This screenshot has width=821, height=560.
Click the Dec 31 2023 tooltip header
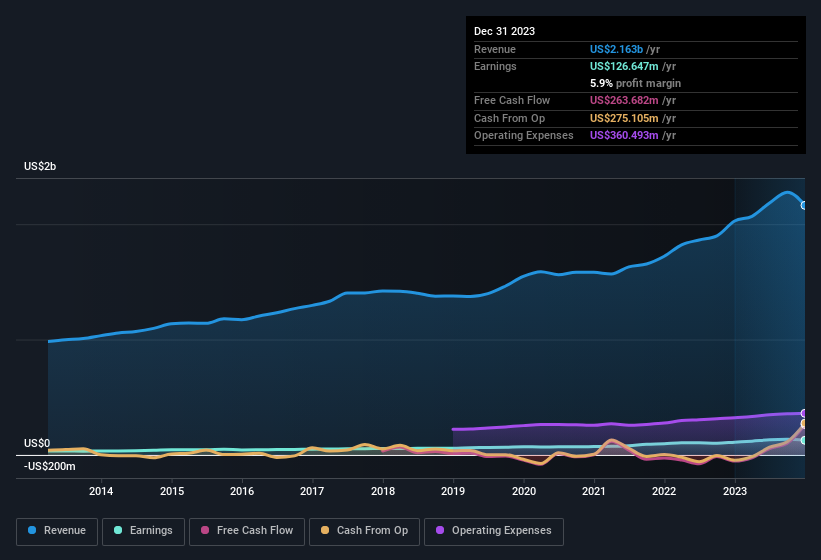tap(505, 31)
